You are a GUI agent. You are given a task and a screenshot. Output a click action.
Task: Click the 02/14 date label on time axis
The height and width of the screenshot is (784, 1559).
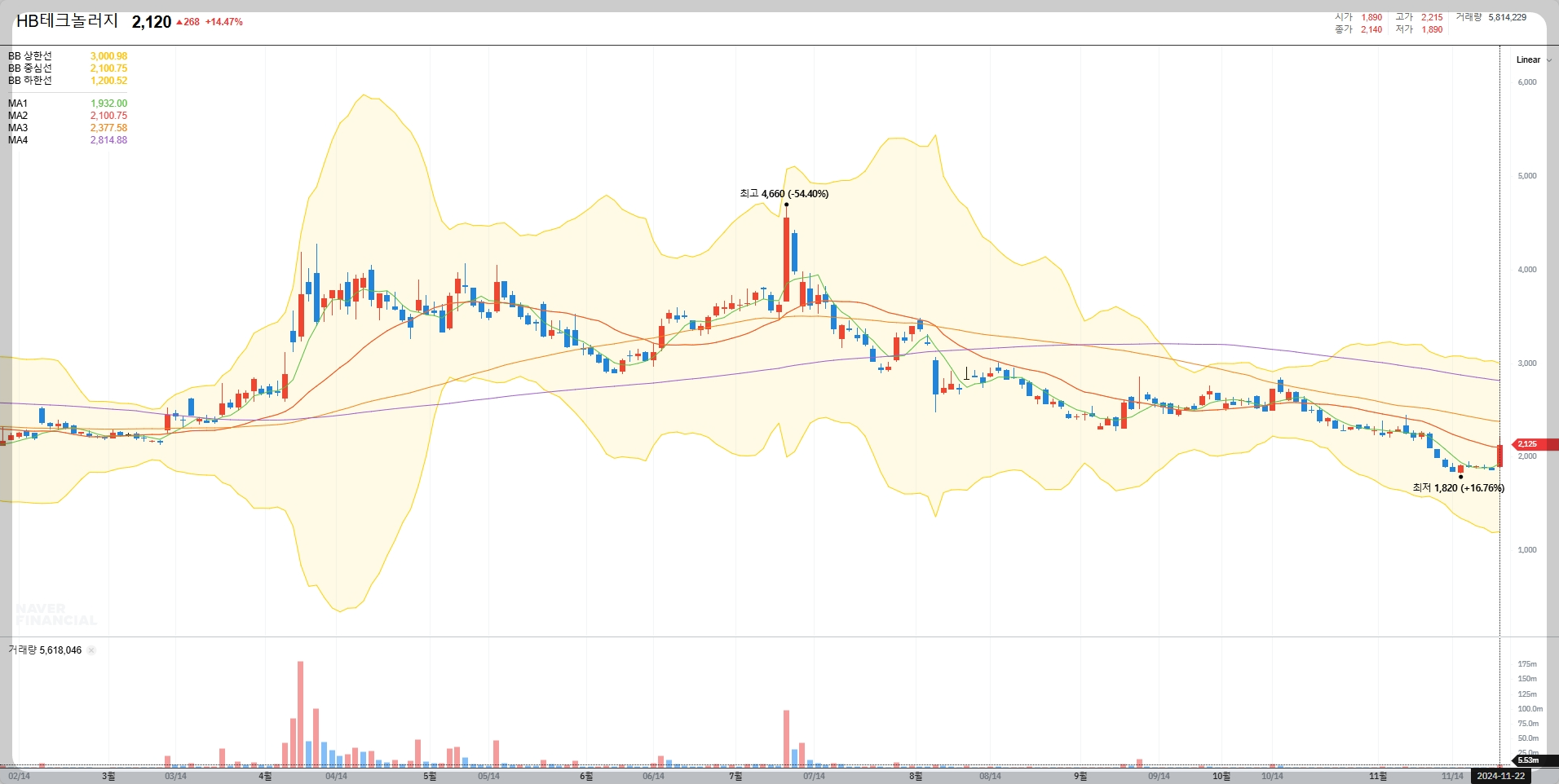[x=19, y=777]
